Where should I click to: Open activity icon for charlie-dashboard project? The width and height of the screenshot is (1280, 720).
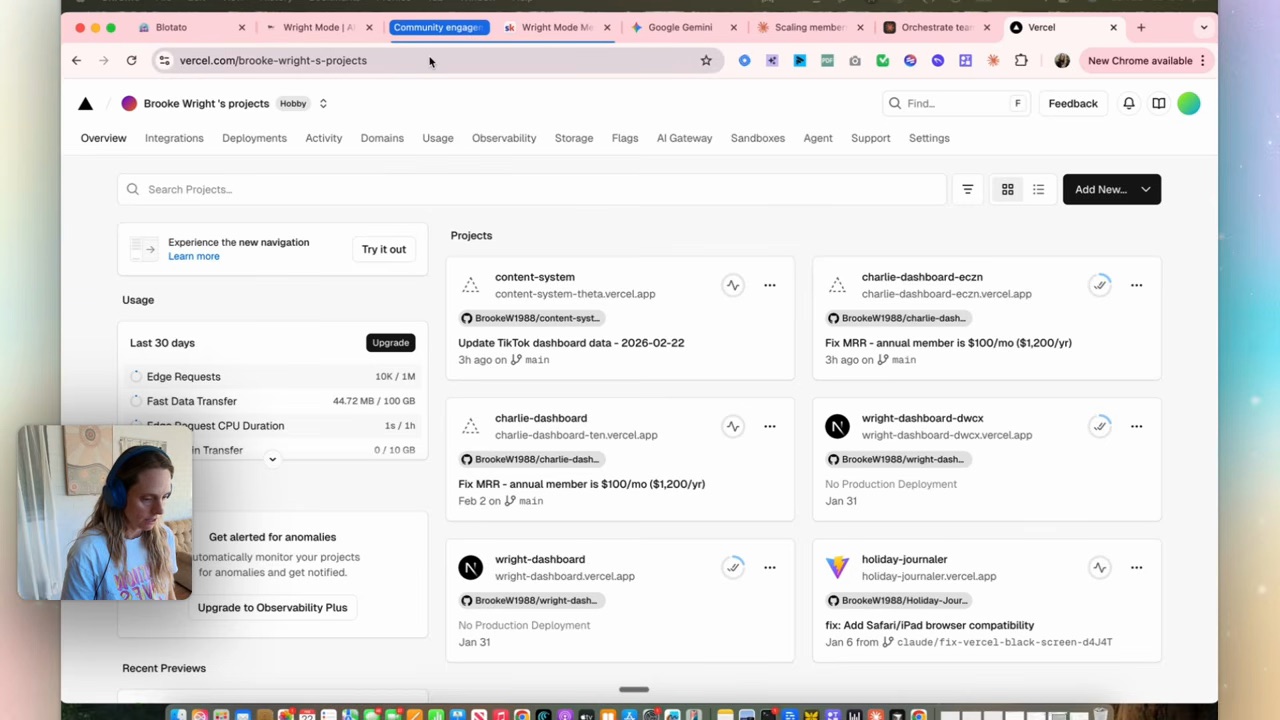tap(733, 426)
